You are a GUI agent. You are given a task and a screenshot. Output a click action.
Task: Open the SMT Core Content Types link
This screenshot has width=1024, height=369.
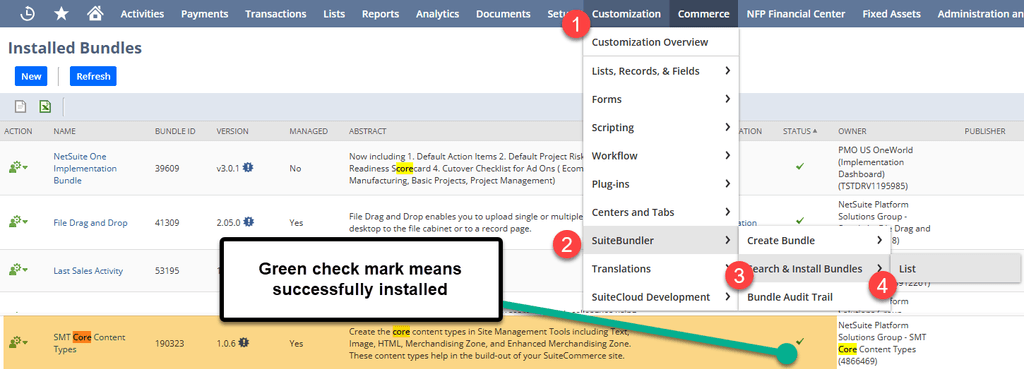click(89, 343)
